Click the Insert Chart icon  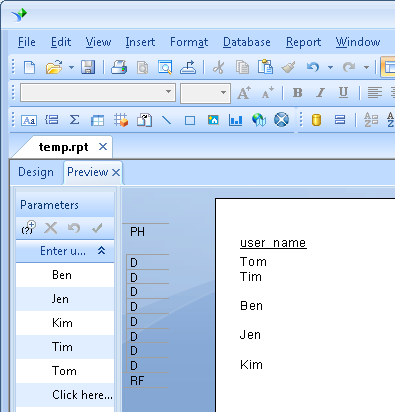pyautogui.click(x=236, y=120)
